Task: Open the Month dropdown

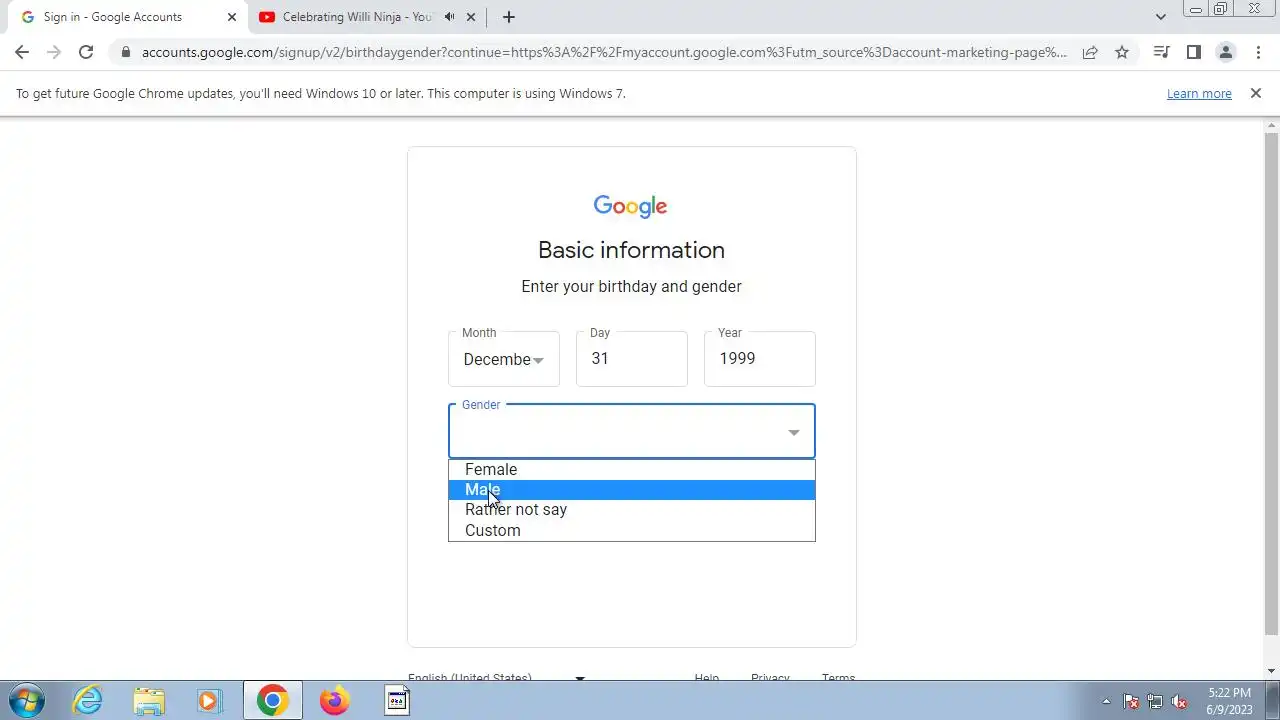Action: click(x=504, y=359)
